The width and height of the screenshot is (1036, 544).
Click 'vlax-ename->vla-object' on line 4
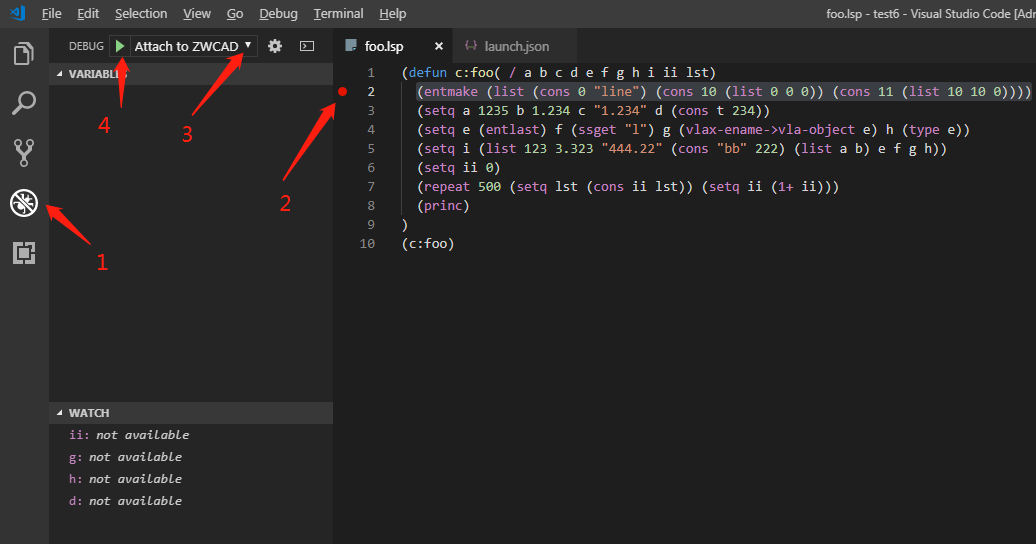click(770, 130)
